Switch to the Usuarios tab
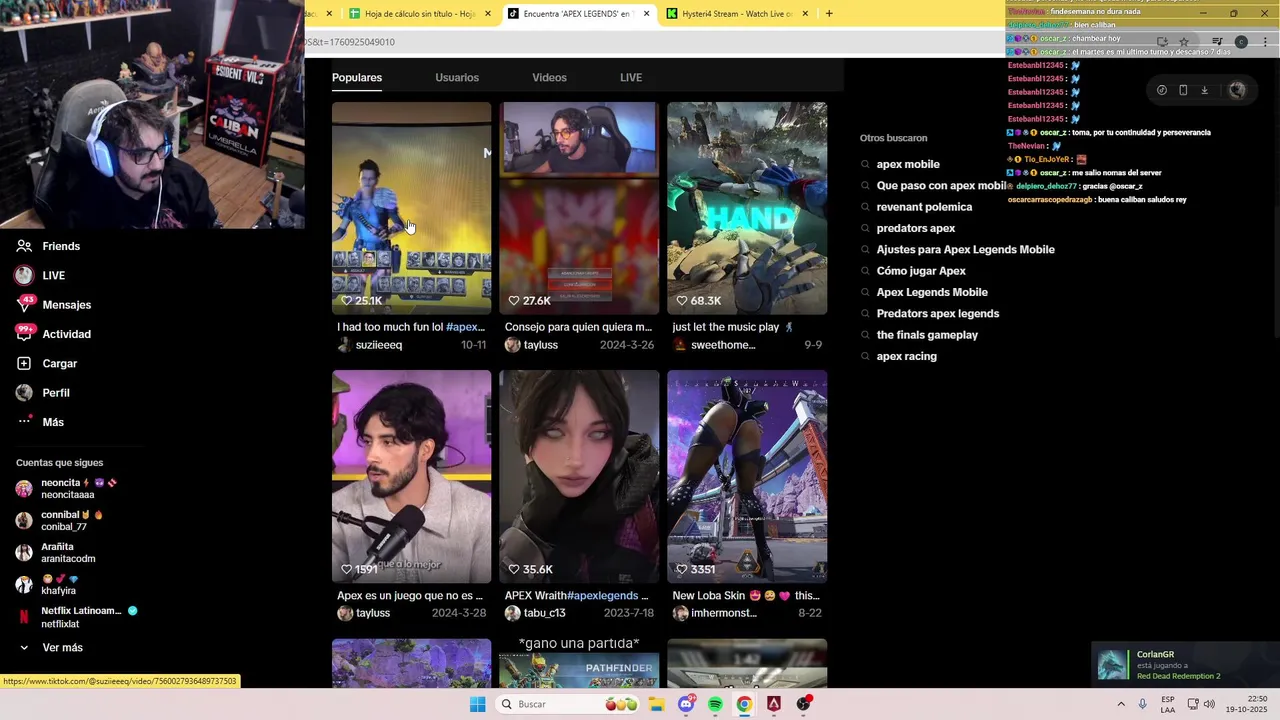Screen dimensions: 1280x720 coord(457,77)
